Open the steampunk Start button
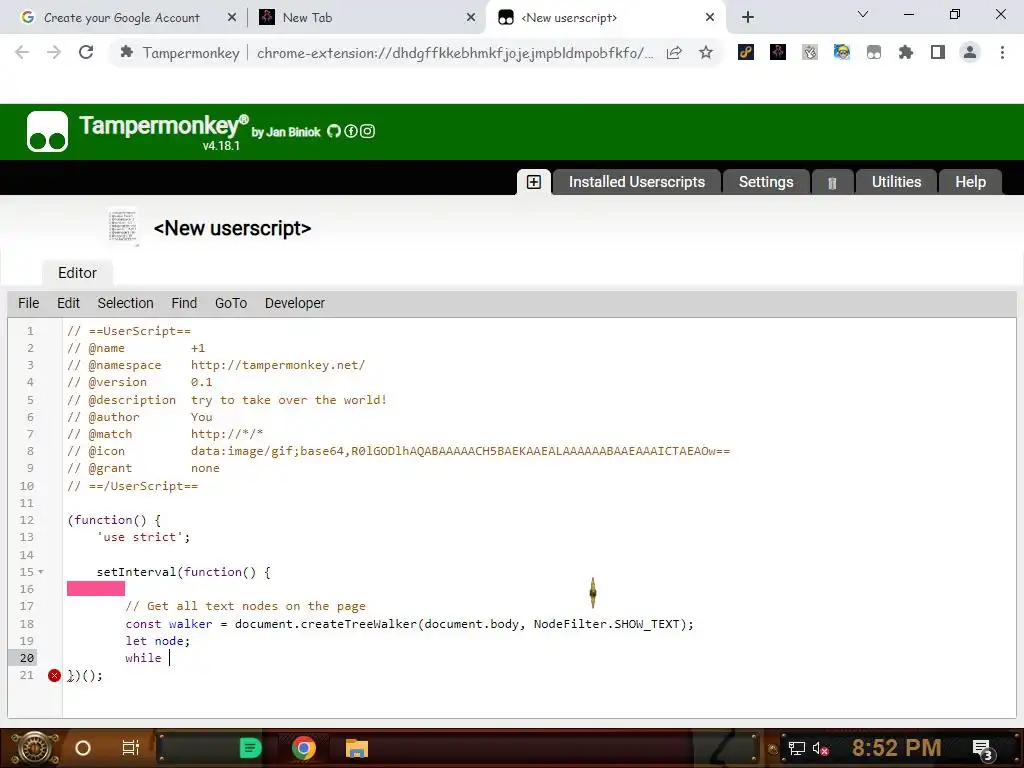Screen dimensions: 1024x768 point(34,748)
